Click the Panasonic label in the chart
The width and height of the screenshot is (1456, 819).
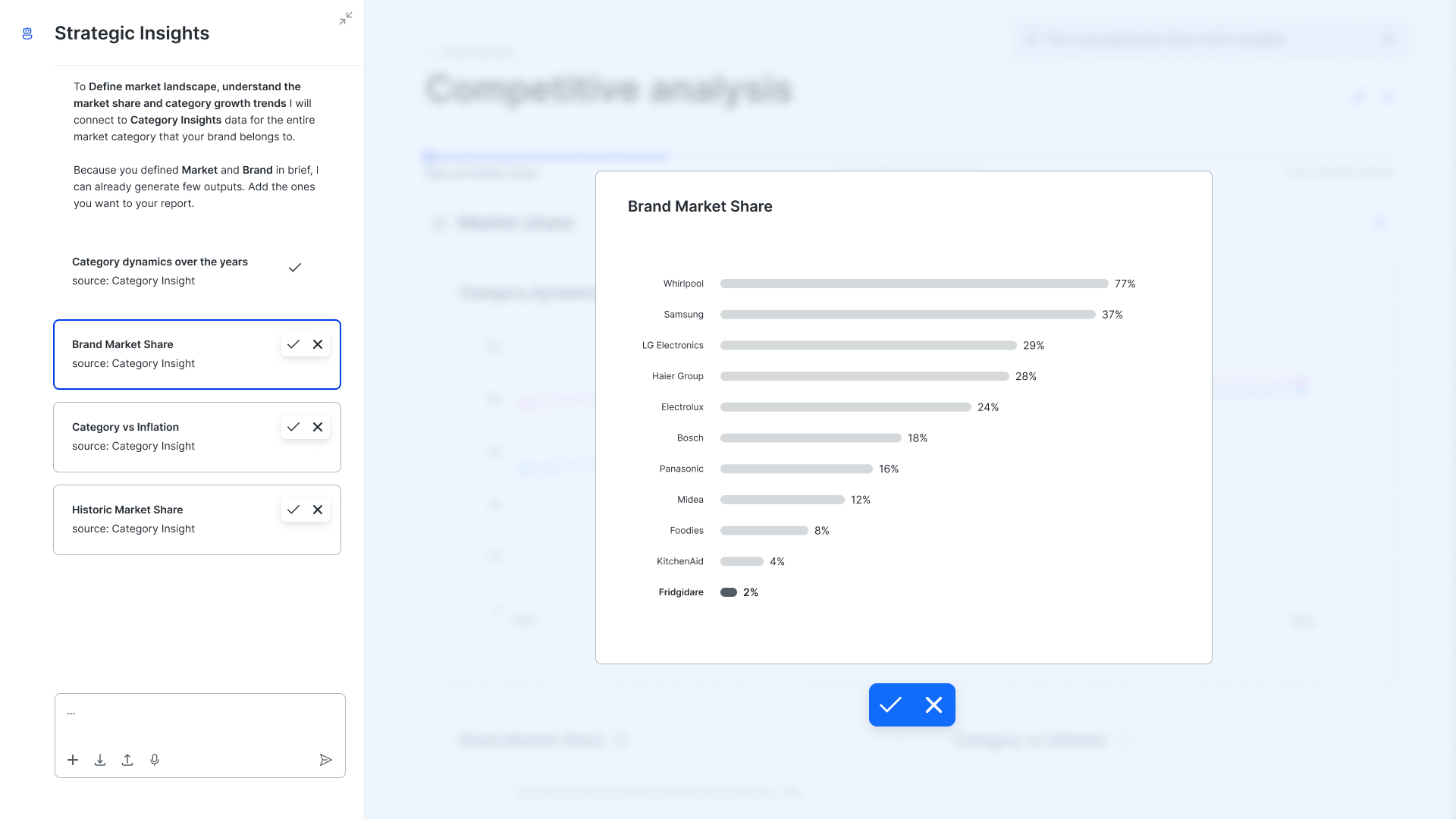point(682,469)
